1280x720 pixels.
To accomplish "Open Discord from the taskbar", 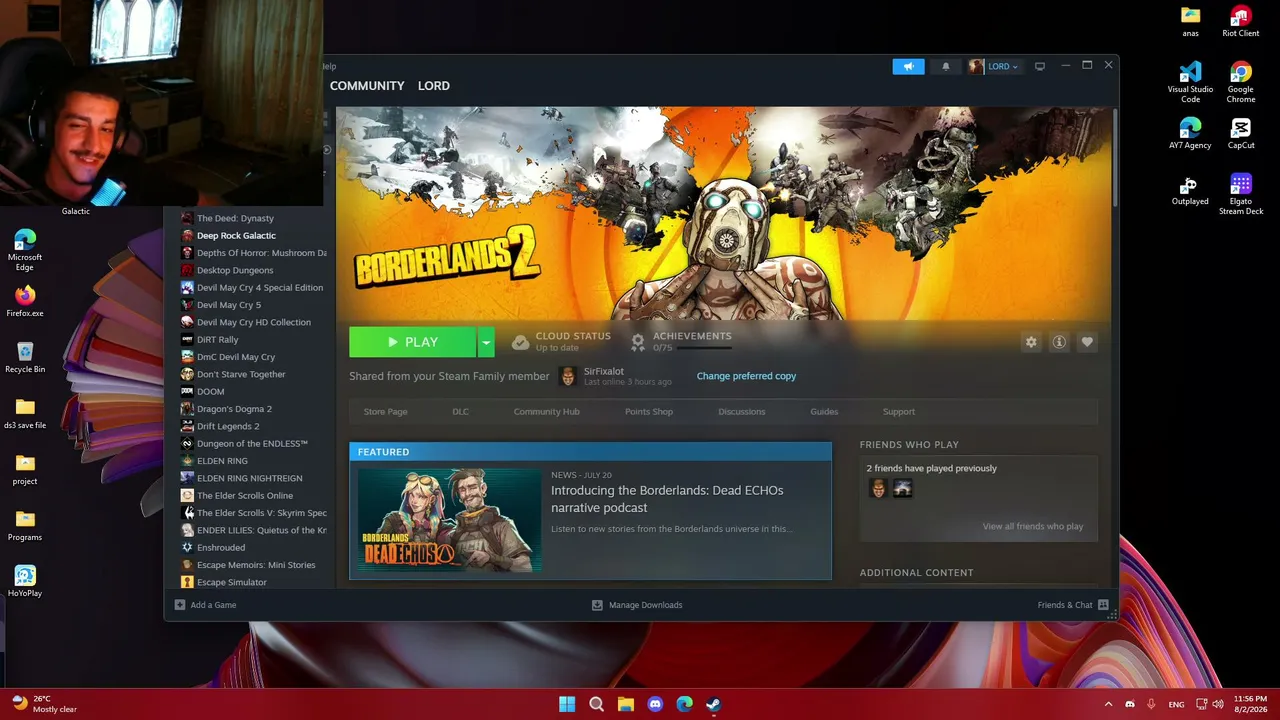I will point(655,704).
